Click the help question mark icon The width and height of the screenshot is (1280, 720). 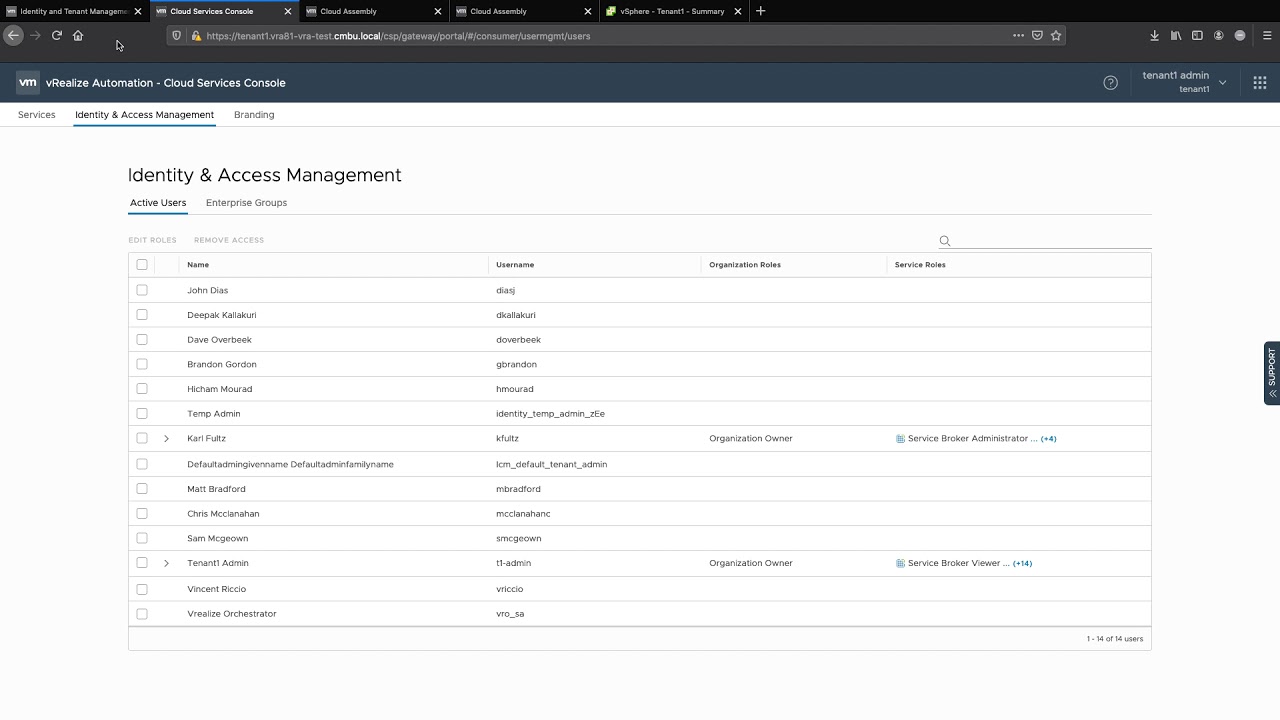pyautogui.click(x=1110, y=83)
